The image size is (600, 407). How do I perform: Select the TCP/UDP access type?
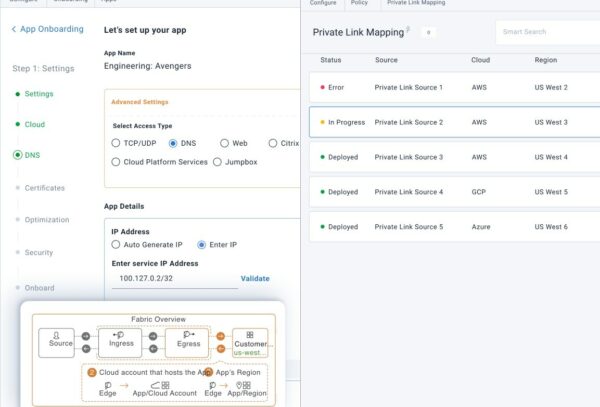coord(116,143)
